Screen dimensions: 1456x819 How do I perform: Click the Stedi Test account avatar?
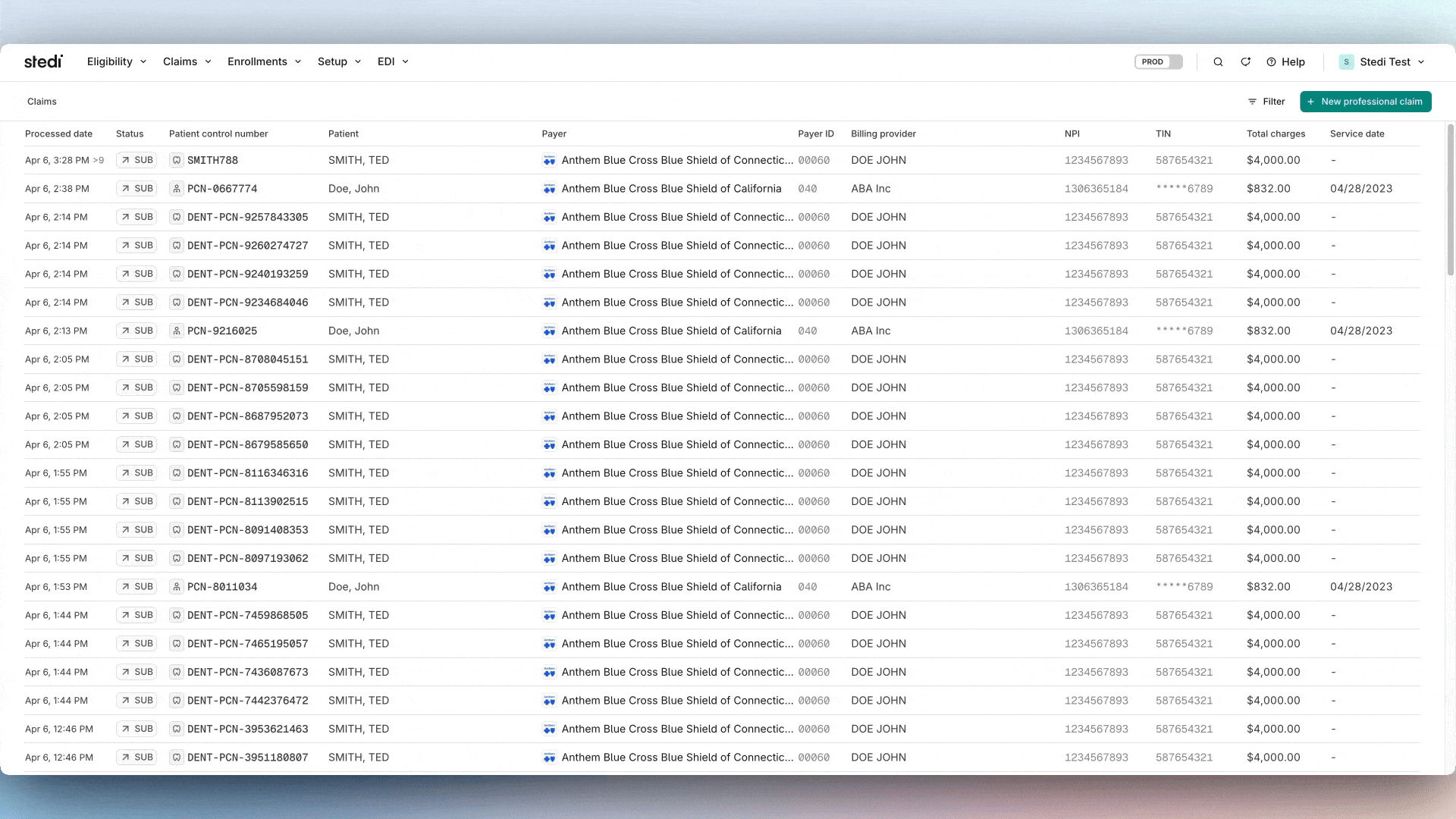[x=1346, y=62]
